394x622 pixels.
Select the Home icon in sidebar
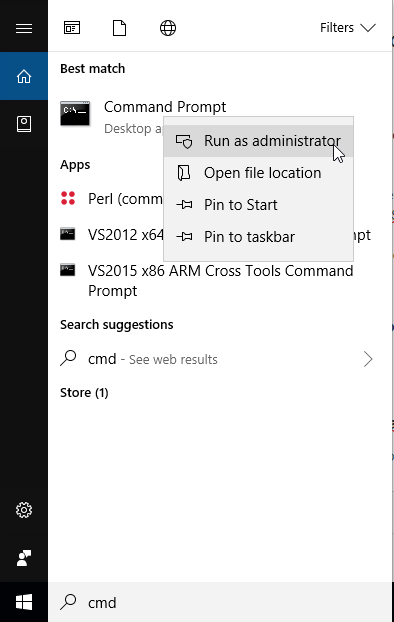pos(24,76)
